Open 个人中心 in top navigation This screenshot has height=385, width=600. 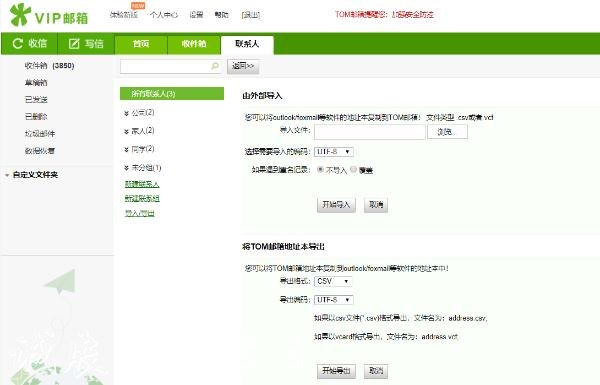click(x=164, y=15)
